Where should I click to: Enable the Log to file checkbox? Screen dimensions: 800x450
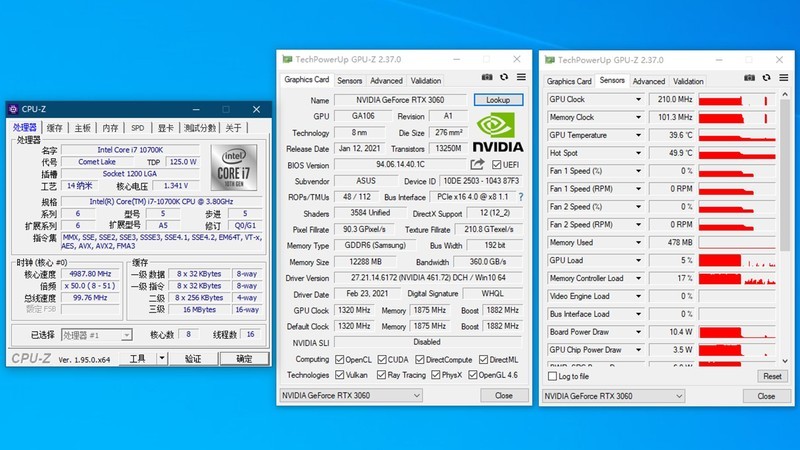point(552,376)
